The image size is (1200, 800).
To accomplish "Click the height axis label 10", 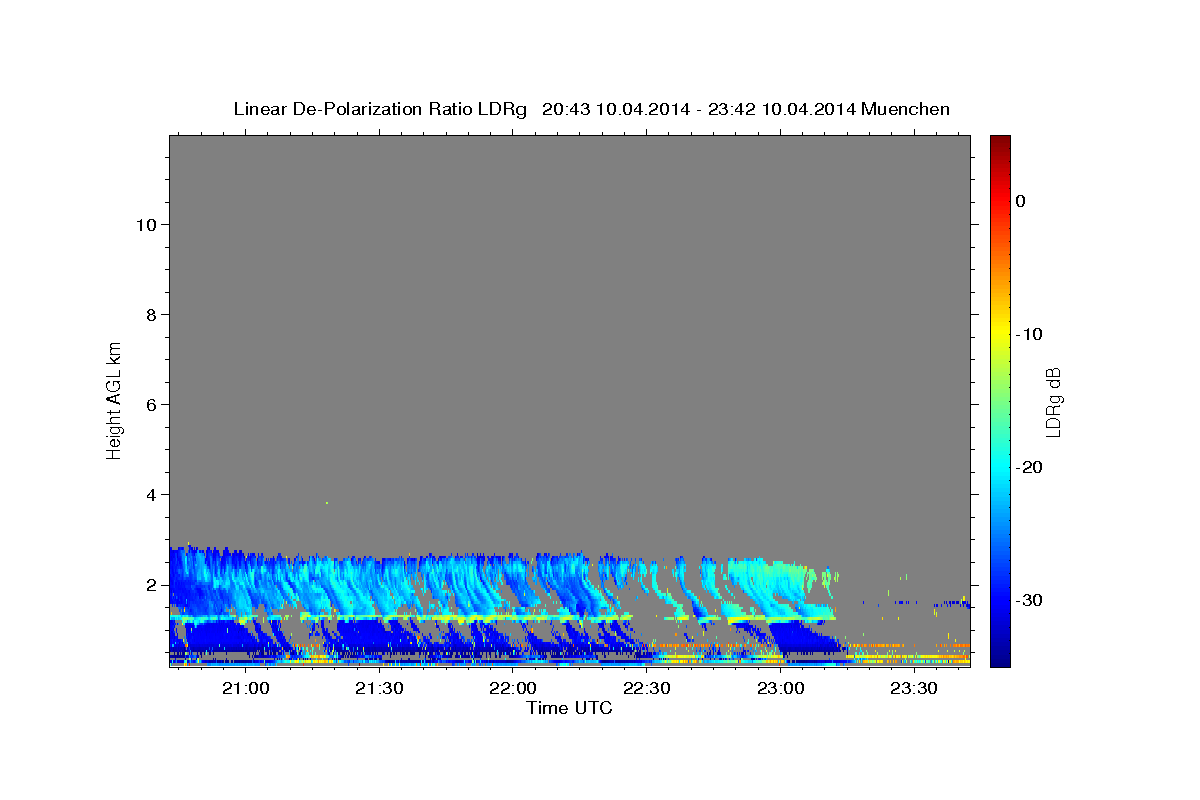I will coord(146,225).
